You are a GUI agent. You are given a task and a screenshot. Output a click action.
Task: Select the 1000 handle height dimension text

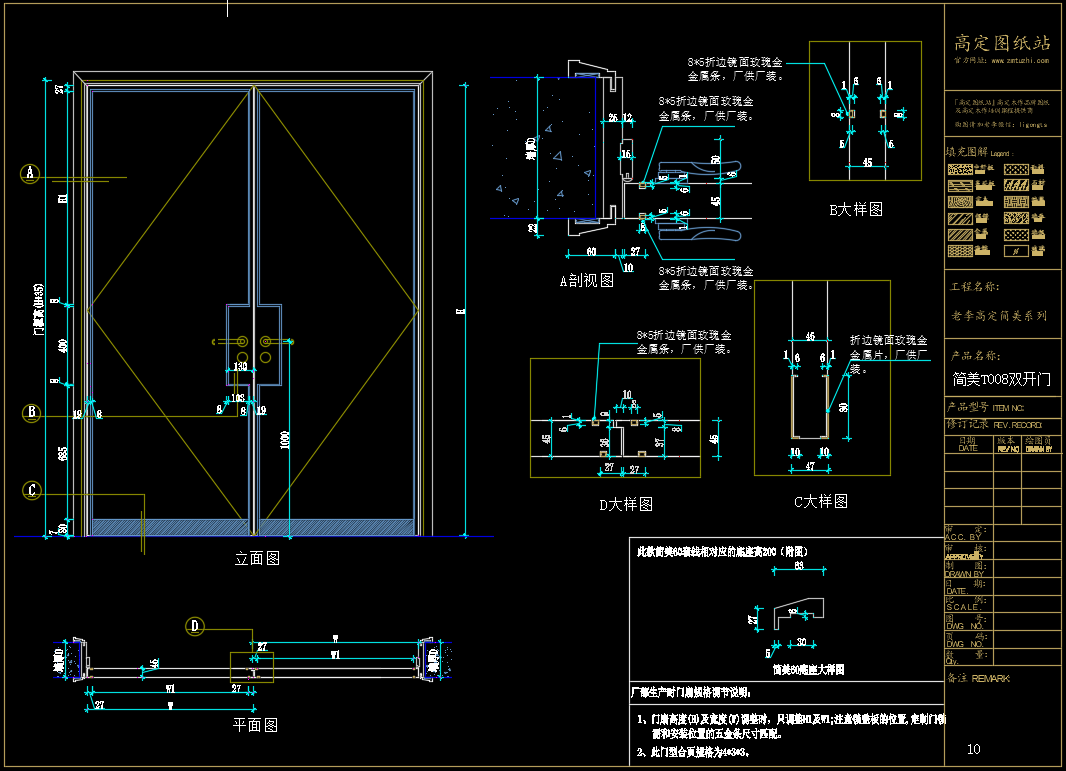point(285,442)
